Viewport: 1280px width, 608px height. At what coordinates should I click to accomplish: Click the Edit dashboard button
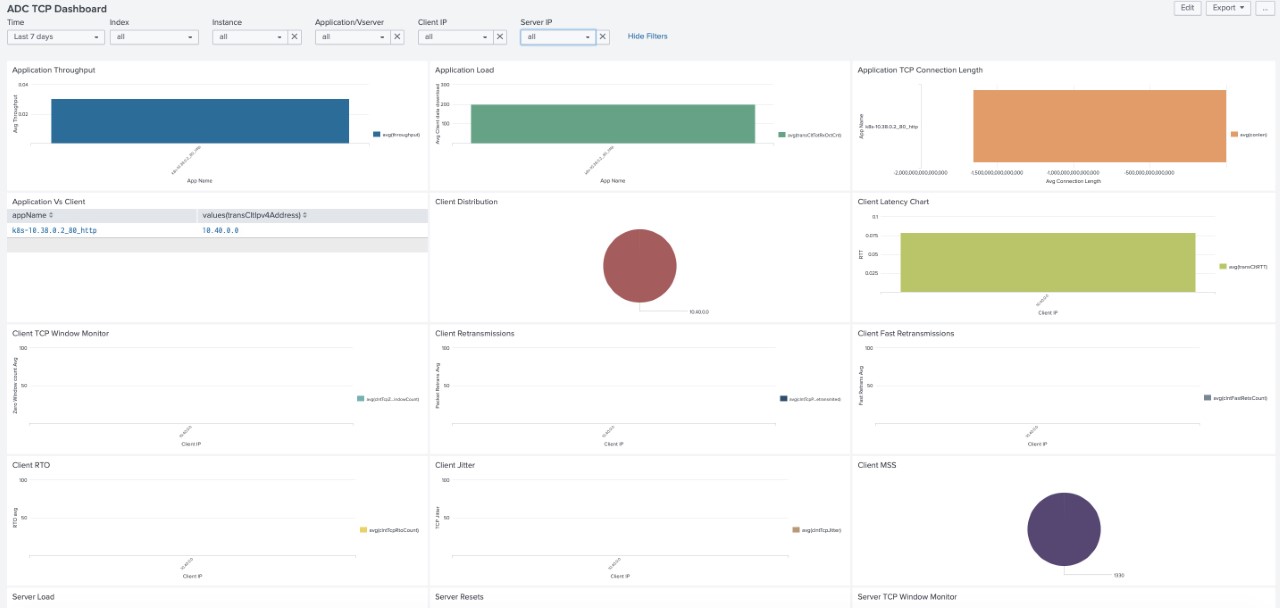[1187, 8]
